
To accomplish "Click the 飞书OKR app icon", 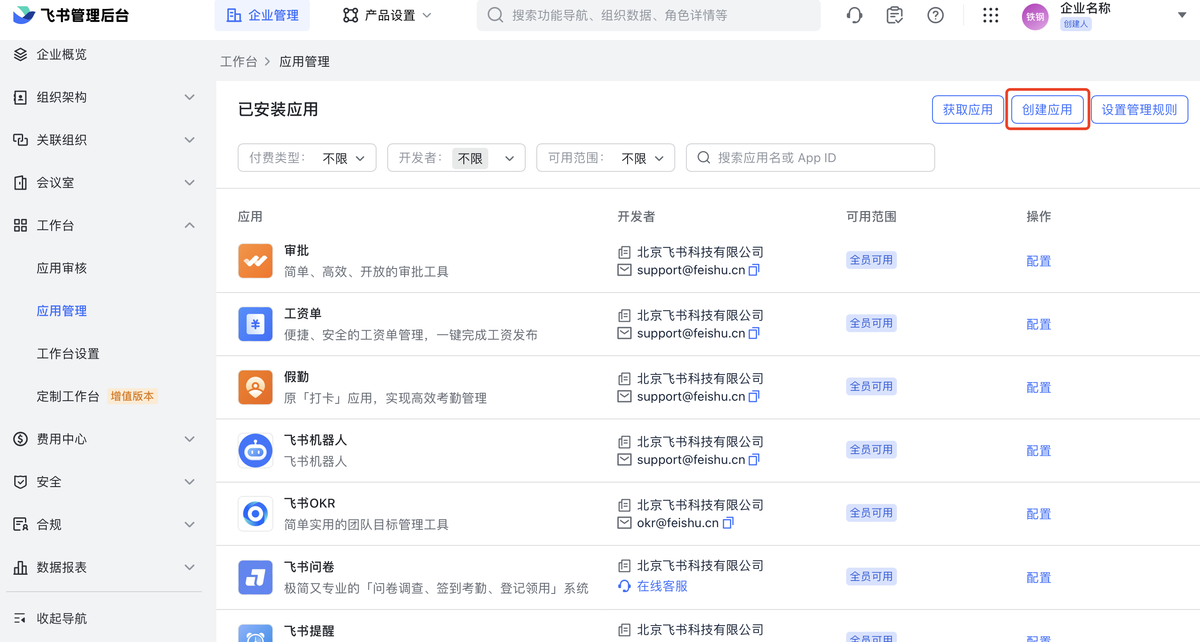I will tap(255, 514).
